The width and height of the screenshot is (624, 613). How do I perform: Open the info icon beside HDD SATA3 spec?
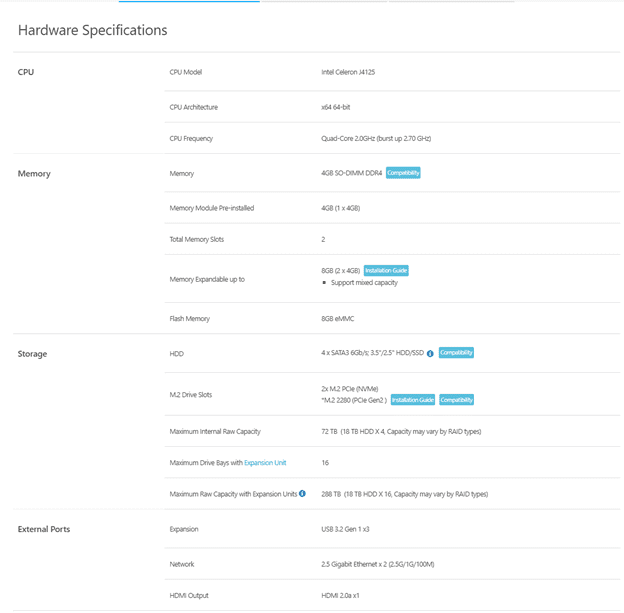click(430, 353)
